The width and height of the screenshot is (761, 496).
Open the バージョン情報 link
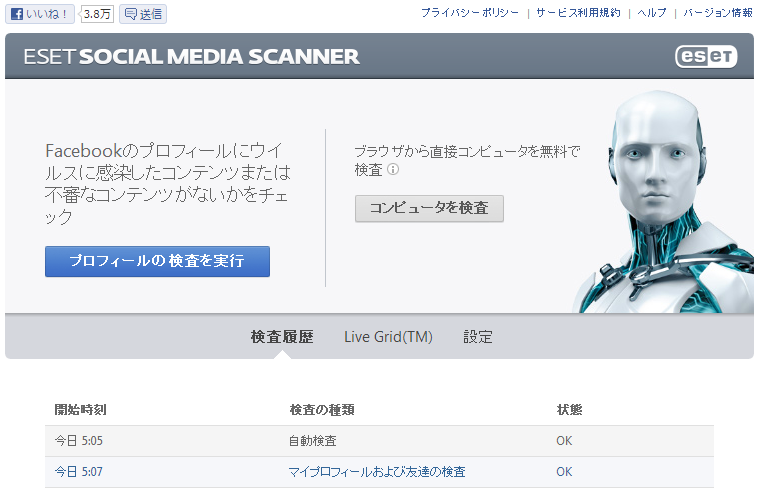pyautogui.click(x=718, y=13)
